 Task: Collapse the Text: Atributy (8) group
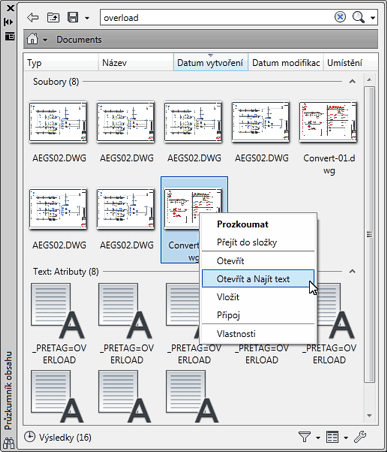point(352,272)
